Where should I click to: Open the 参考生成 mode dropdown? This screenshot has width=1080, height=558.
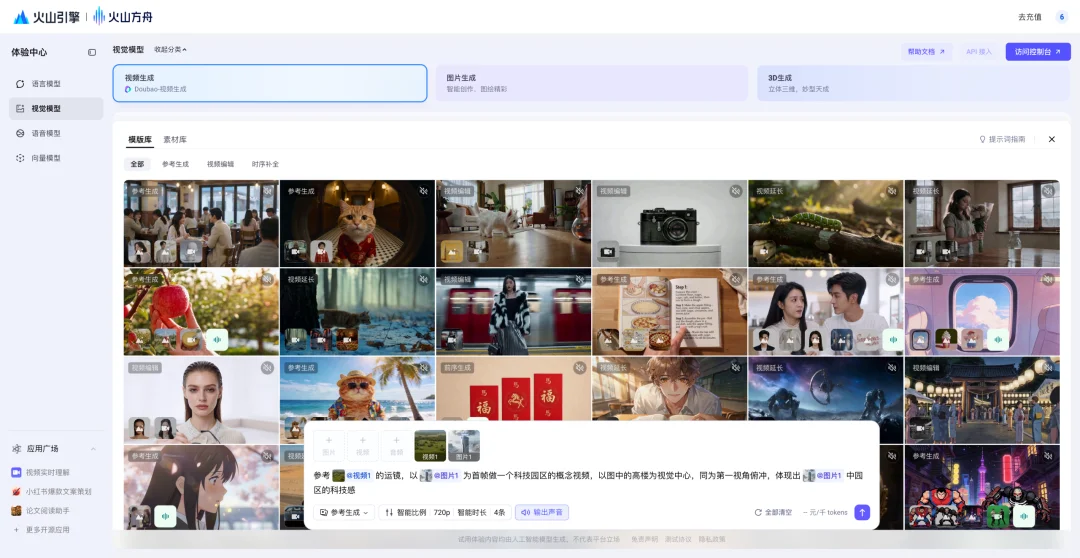pyautogui.click(x=344, y=513)
